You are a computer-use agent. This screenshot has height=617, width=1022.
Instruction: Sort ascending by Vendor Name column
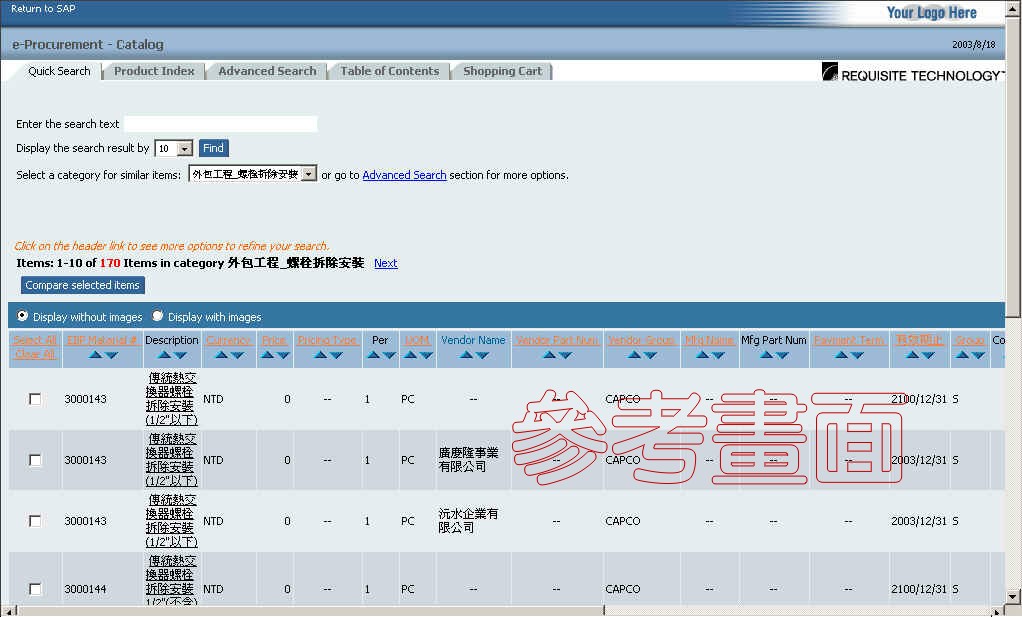pyautogui.click(x=466, y=355)
